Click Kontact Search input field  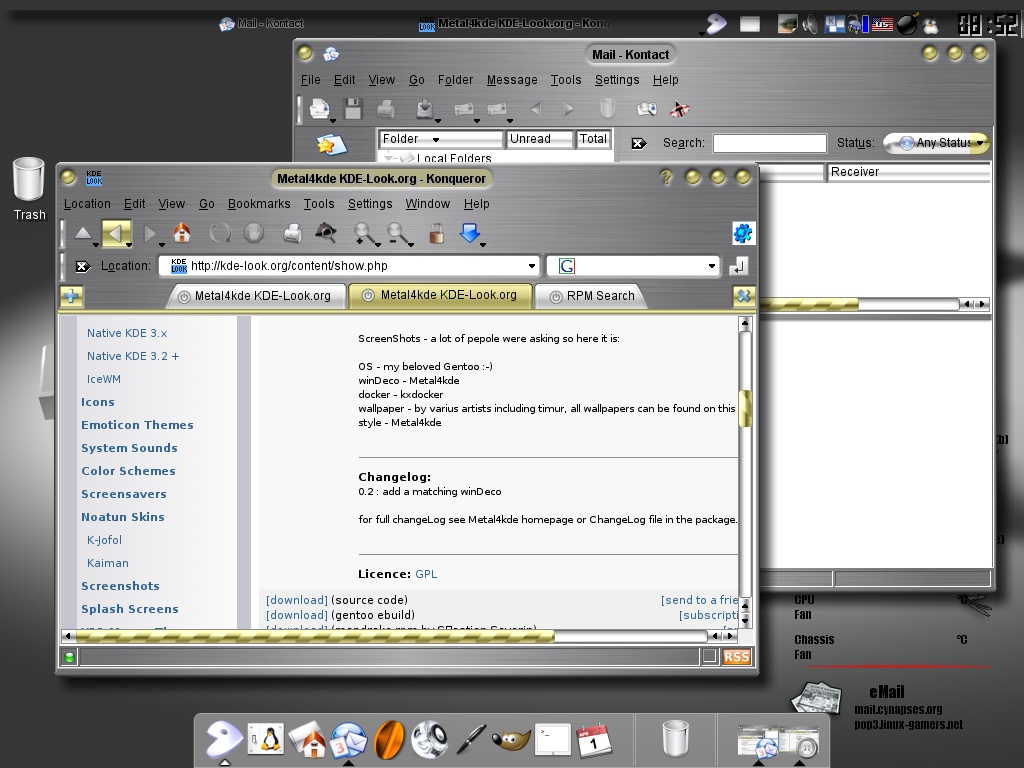pos(769,143)
